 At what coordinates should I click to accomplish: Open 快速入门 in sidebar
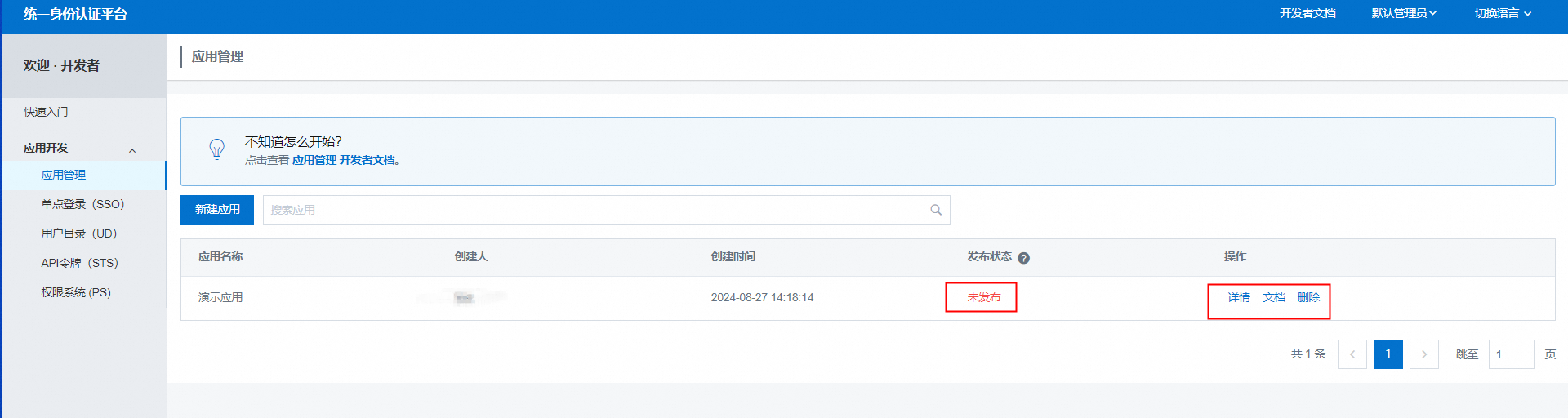point(46,112)
